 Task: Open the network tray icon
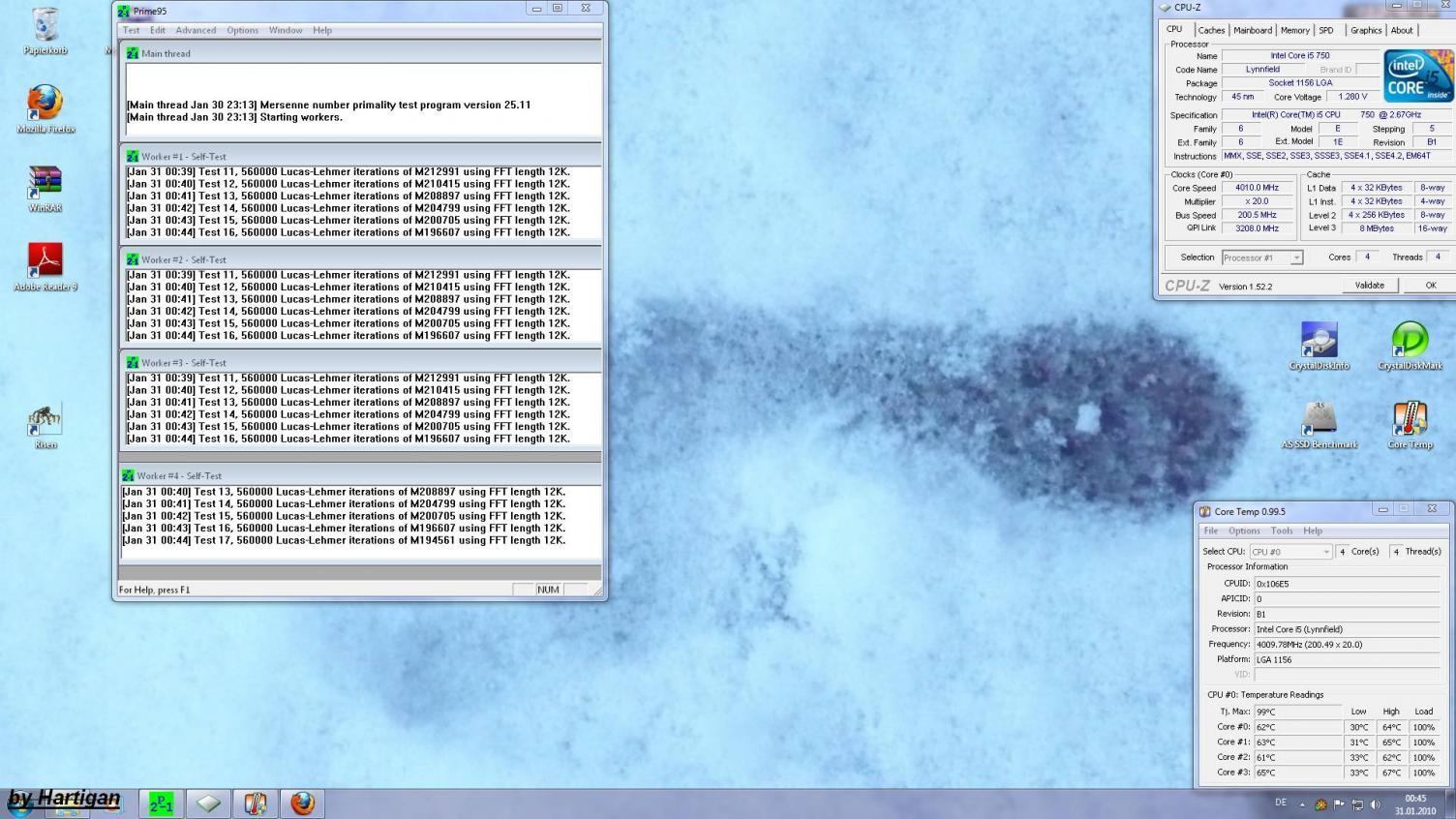[x=1357, y=804]
